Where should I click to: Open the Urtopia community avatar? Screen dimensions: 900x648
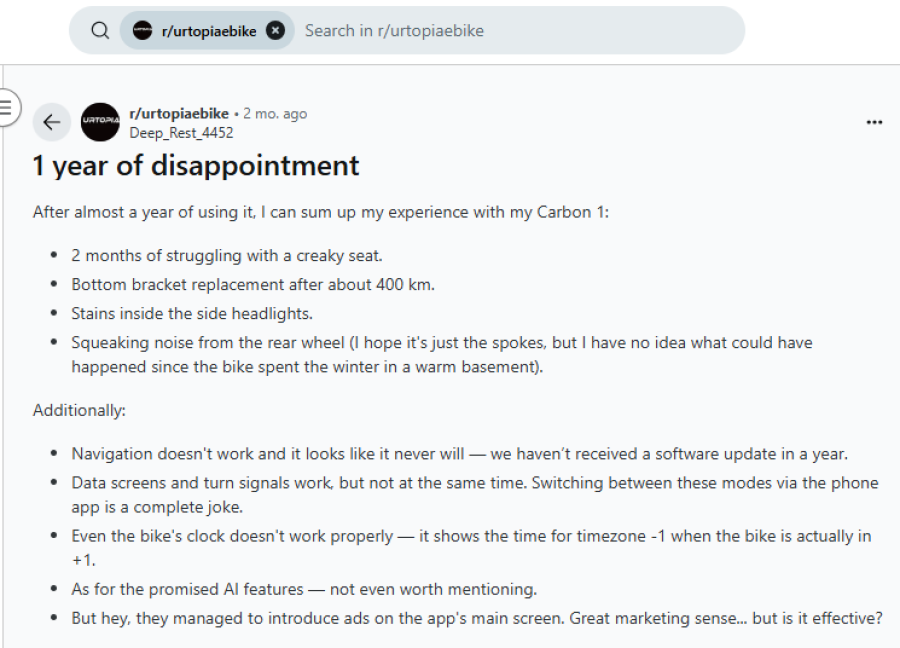pyautogui.click(x=100, y=122)
